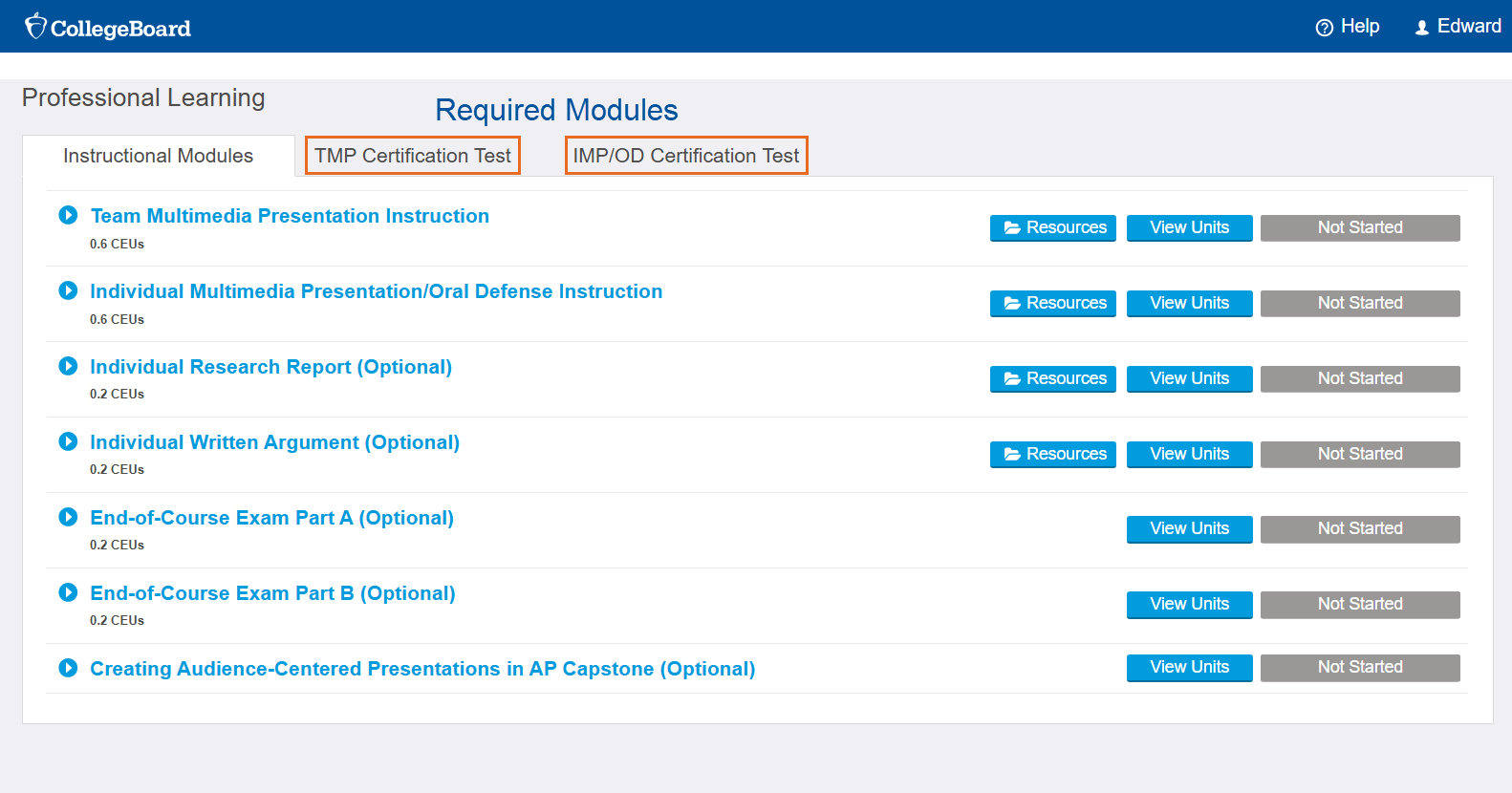
Task: View Units for End-of-Course Exam Part B
Action: point(1189,604)
